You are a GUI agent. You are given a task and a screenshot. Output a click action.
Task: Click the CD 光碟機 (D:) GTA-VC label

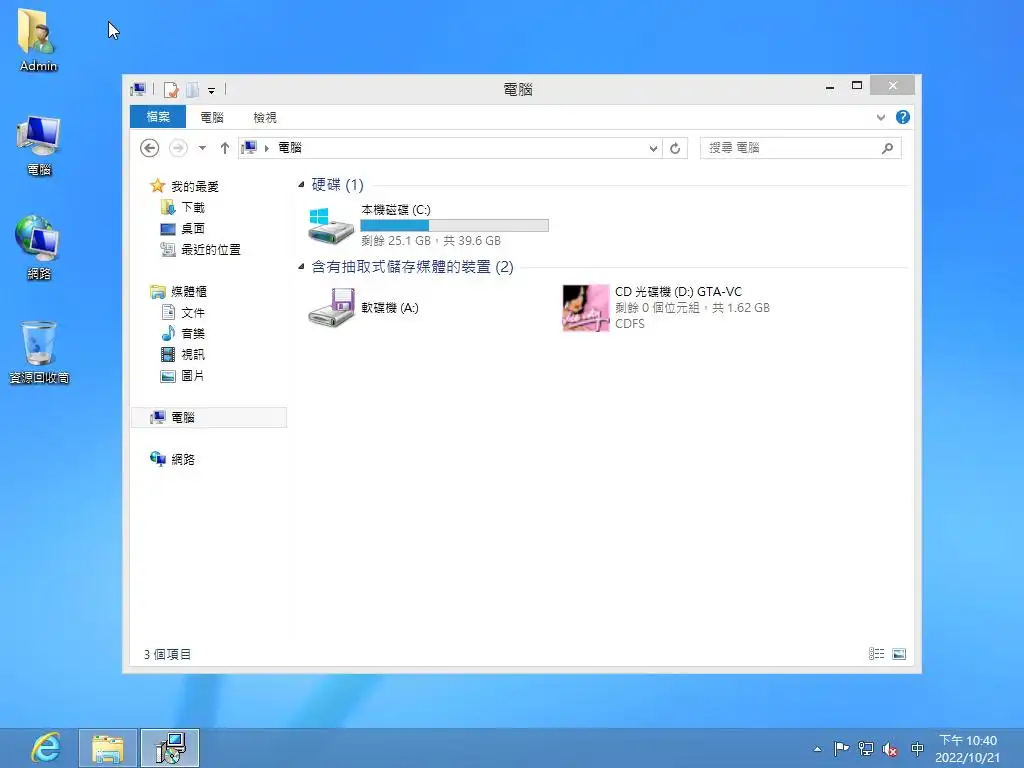tap(678, 291)
